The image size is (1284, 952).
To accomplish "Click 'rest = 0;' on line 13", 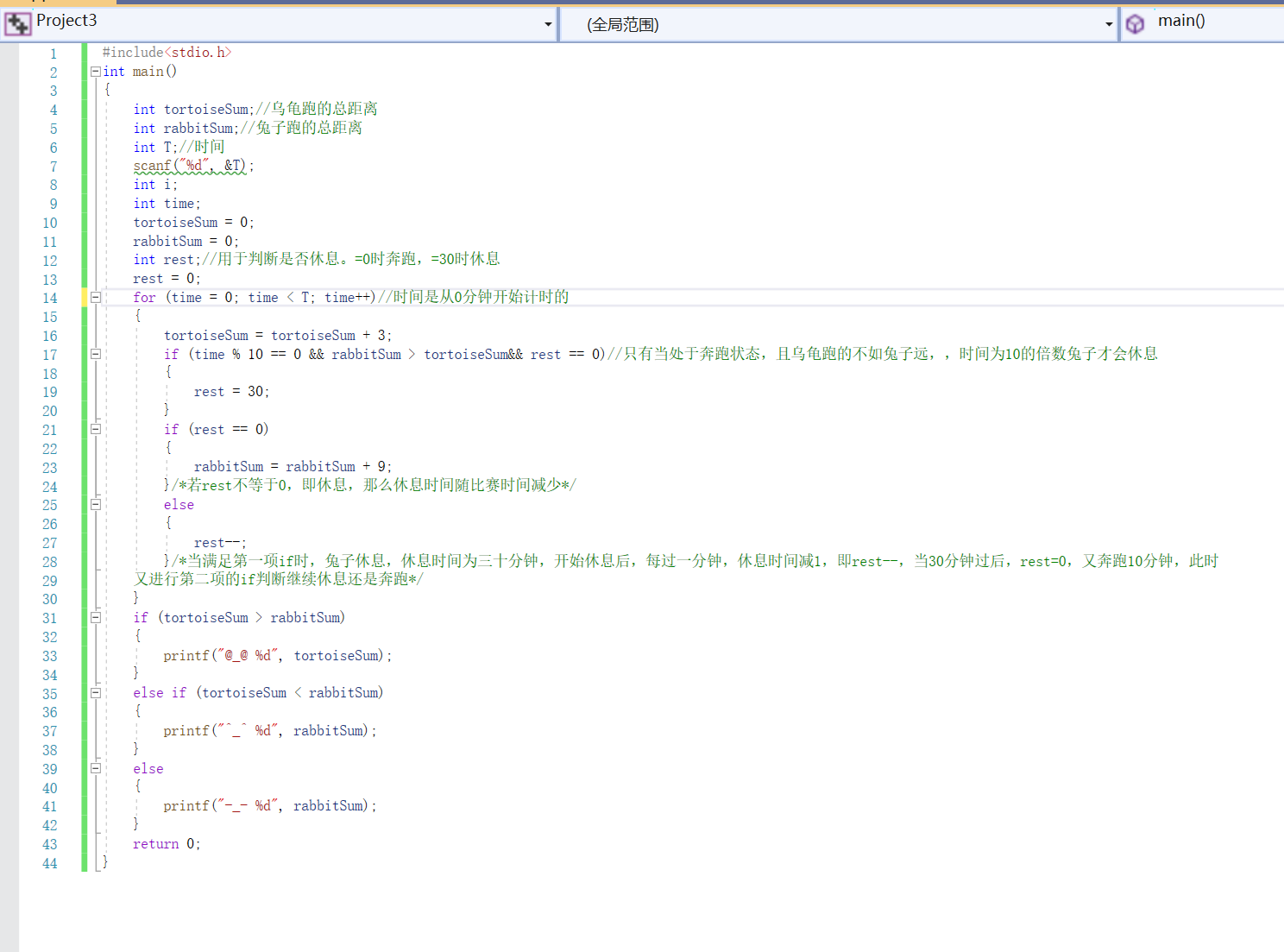I will point(167,279).
